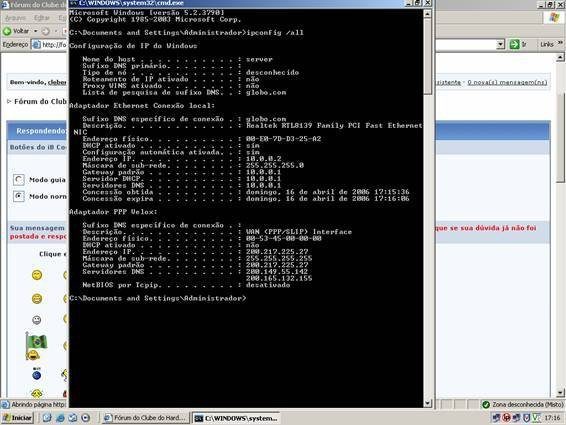Screen dimensions: 566x425
Task: Open the 0 nova(s) mensagem(ns) link
Action: pyautogui.click(x=507, y=83)
